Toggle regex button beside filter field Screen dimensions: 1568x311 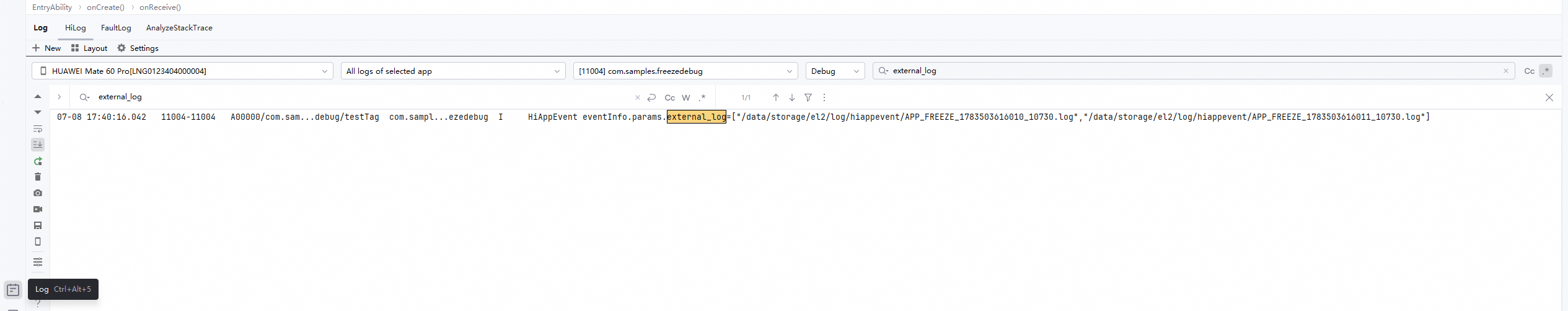pyautogui.click(x=1546, y=71)
